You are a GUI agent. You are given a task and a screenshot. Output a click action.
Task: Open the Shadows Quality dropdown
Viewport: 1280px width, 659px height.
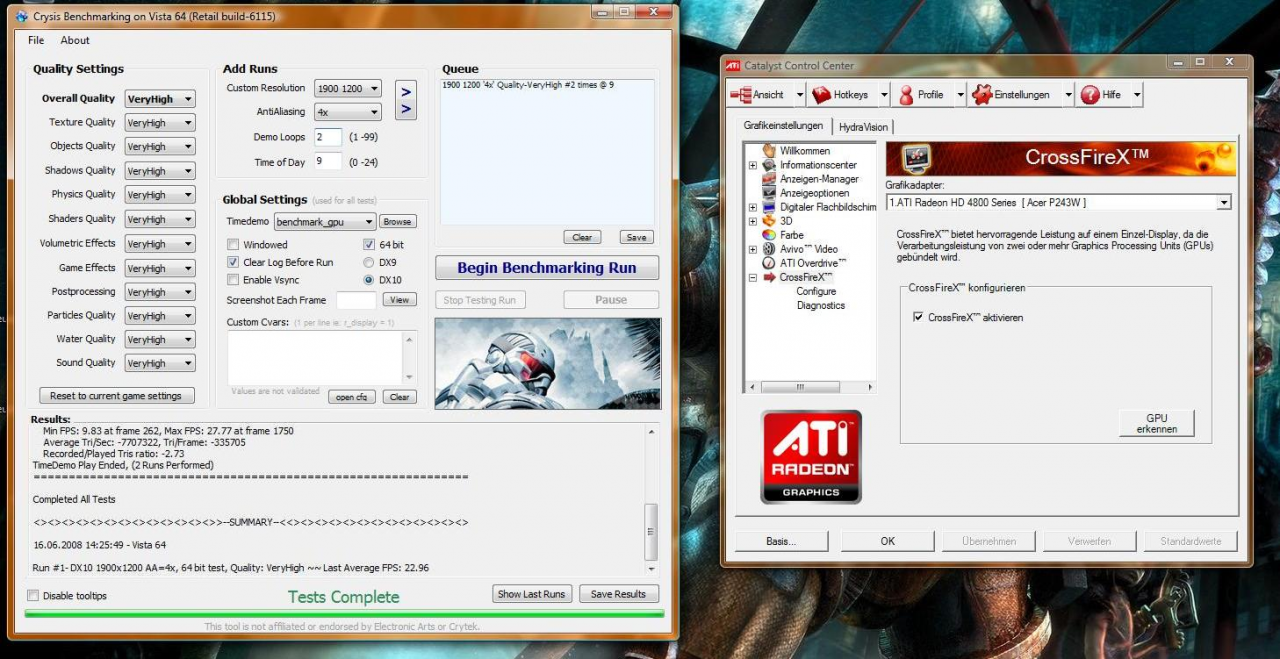pyautogui.click(x=160, y=171)
